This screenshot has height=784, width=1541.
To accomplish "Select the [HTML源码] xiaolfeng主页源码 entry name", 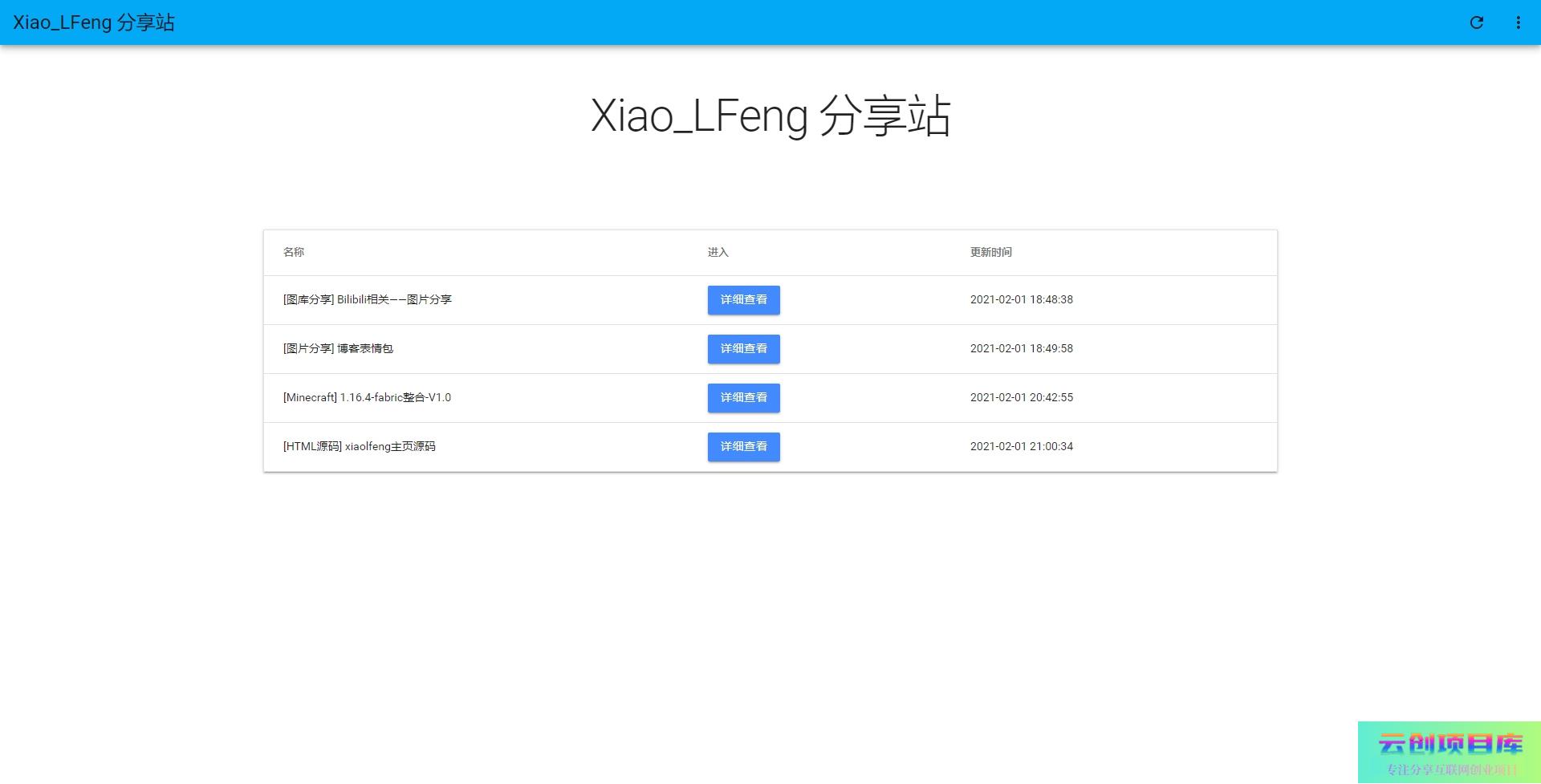I will point(359,446).
